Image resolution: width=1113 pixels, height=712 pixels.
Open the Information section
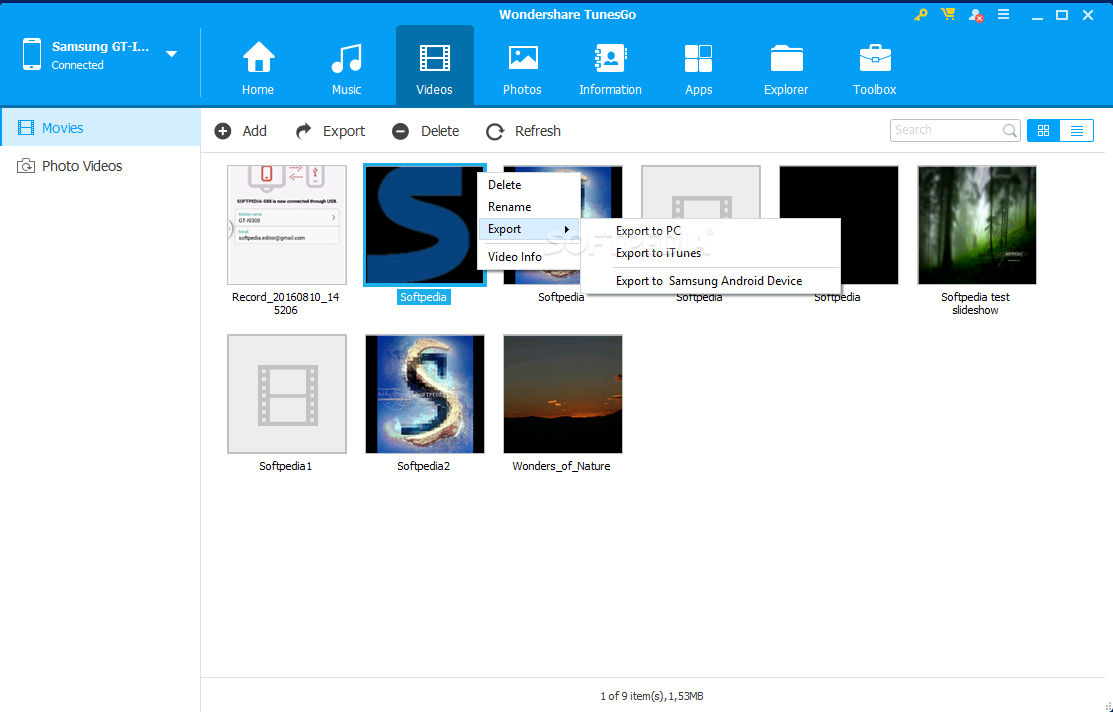coord(610,68)
